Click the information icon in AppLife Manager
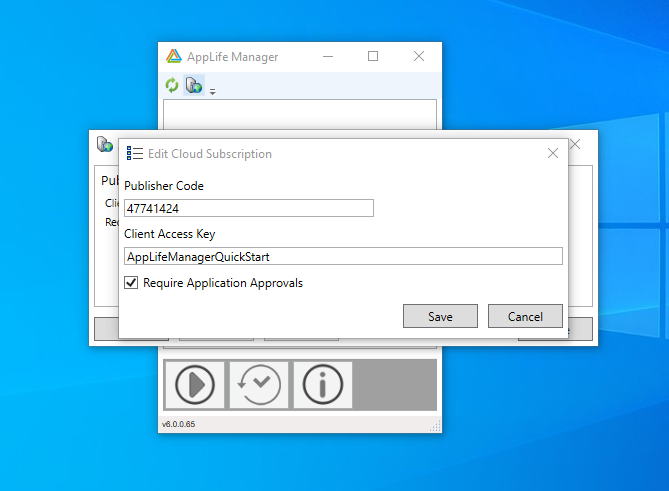669x491 pixels. [x=323, y=385]
